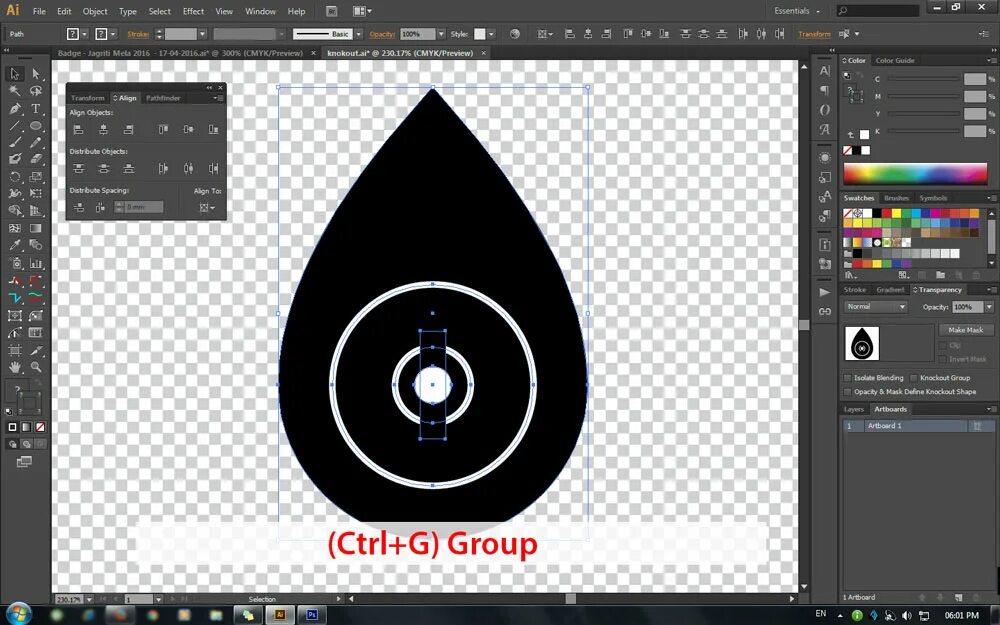
Task: Open the Object menu
Action: [x=95, y=11]
